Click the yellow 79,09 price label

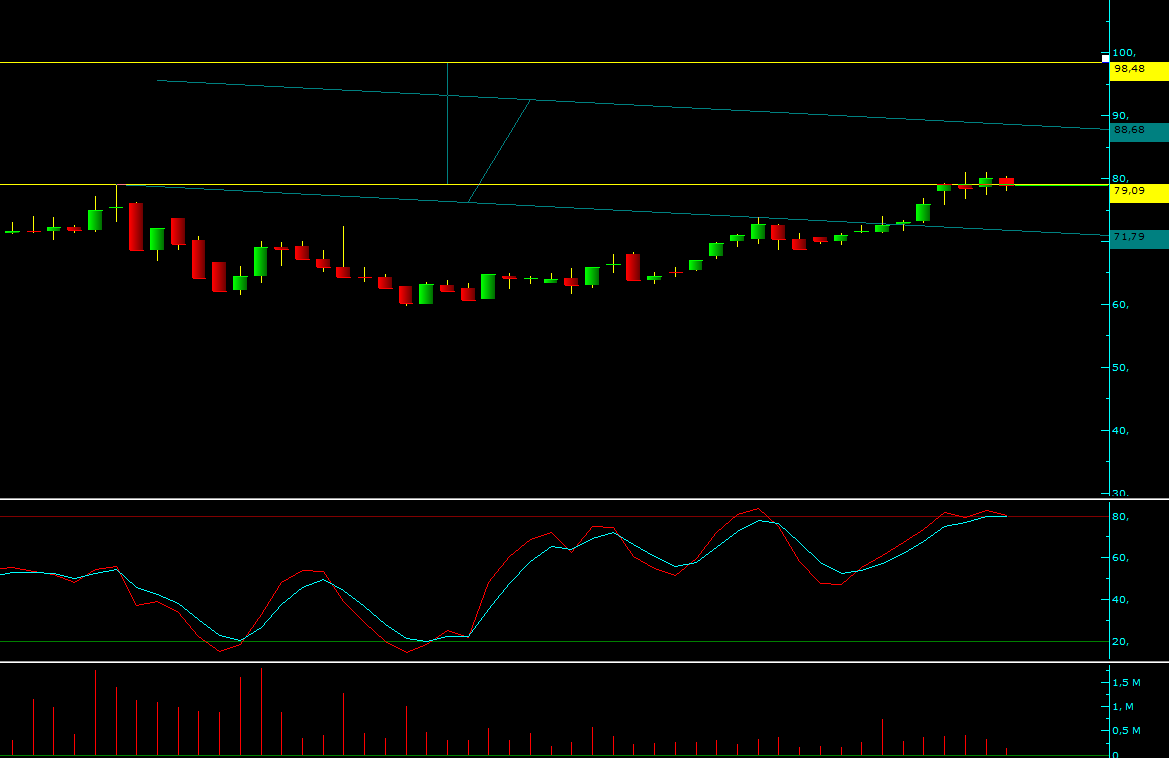(x=1139, y=193)
